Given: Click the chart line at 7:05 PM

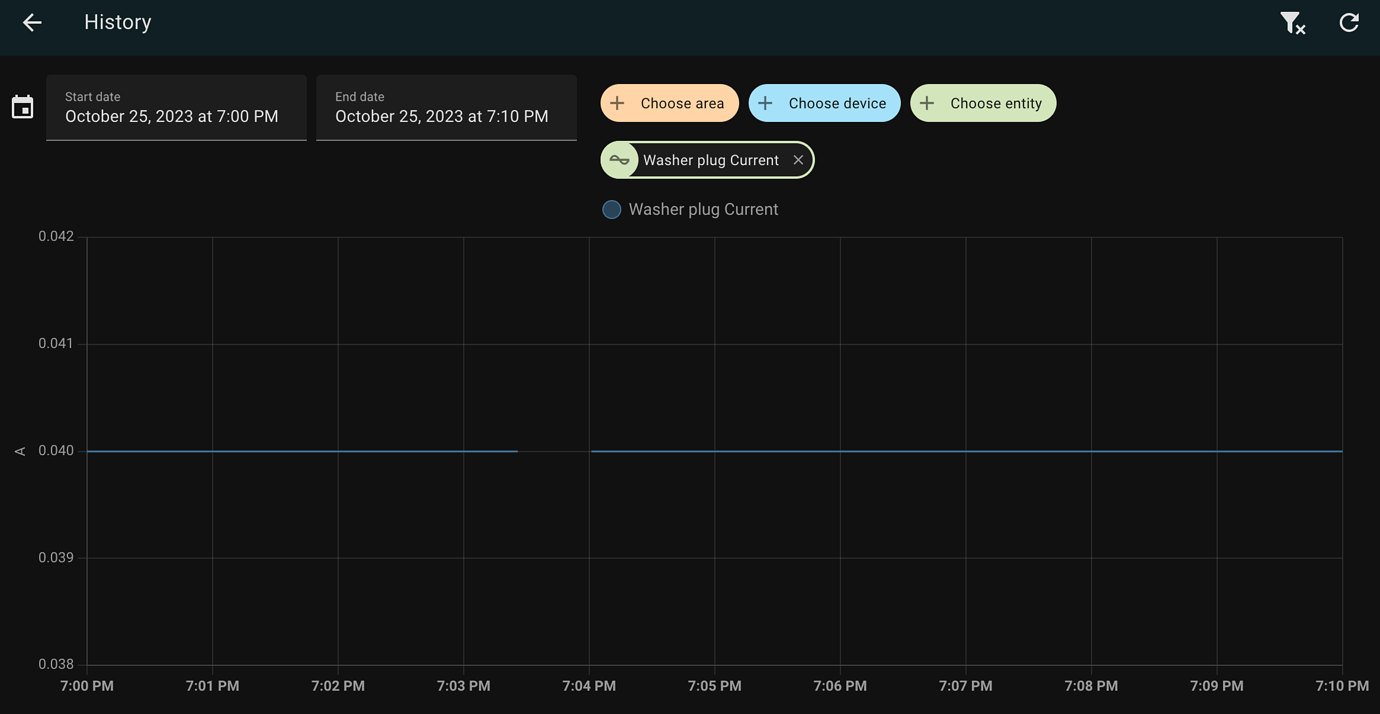Looking at the screenshot, I should tap(714, 451).
